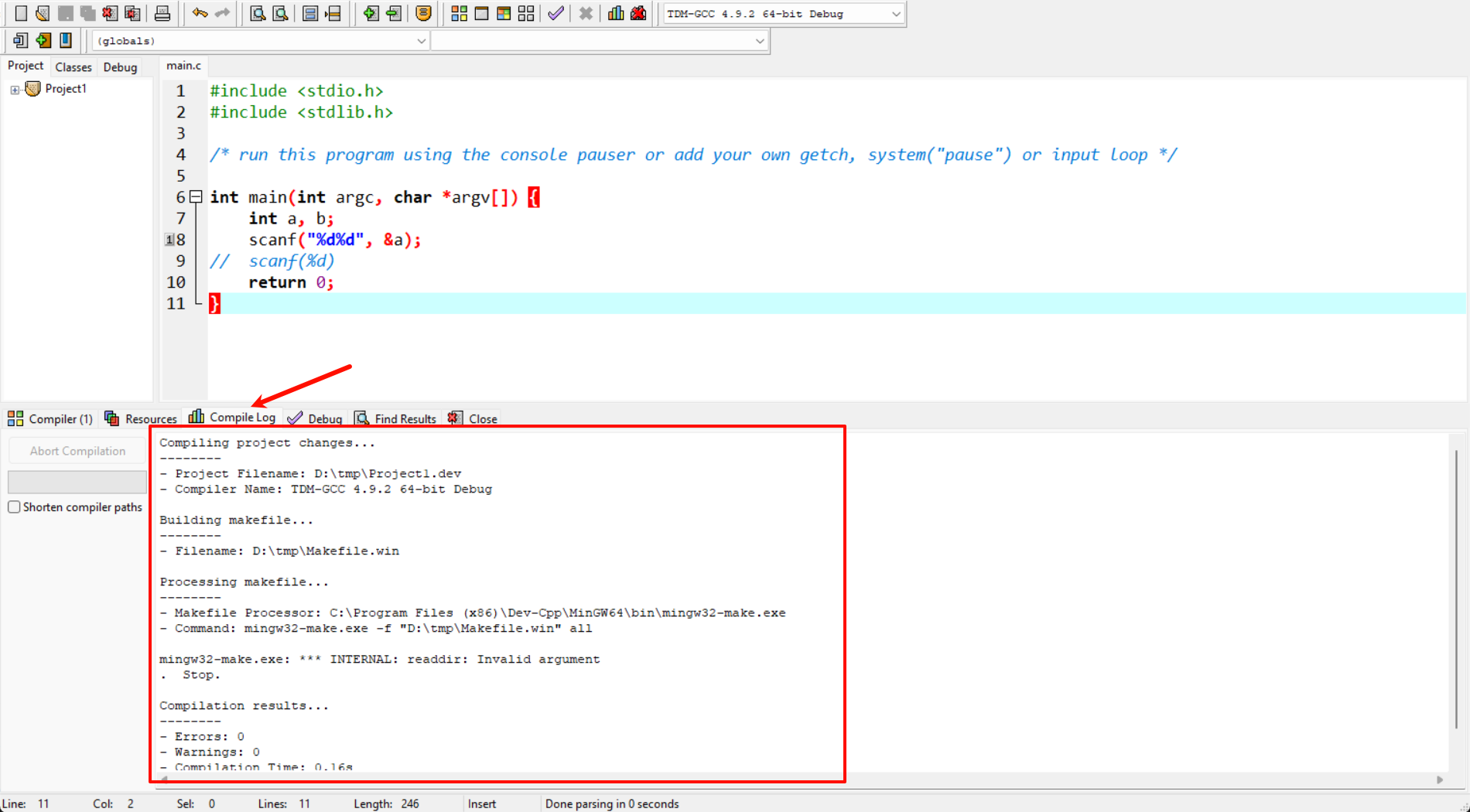Open profile analysis bar chart icon

coord(616,13)
